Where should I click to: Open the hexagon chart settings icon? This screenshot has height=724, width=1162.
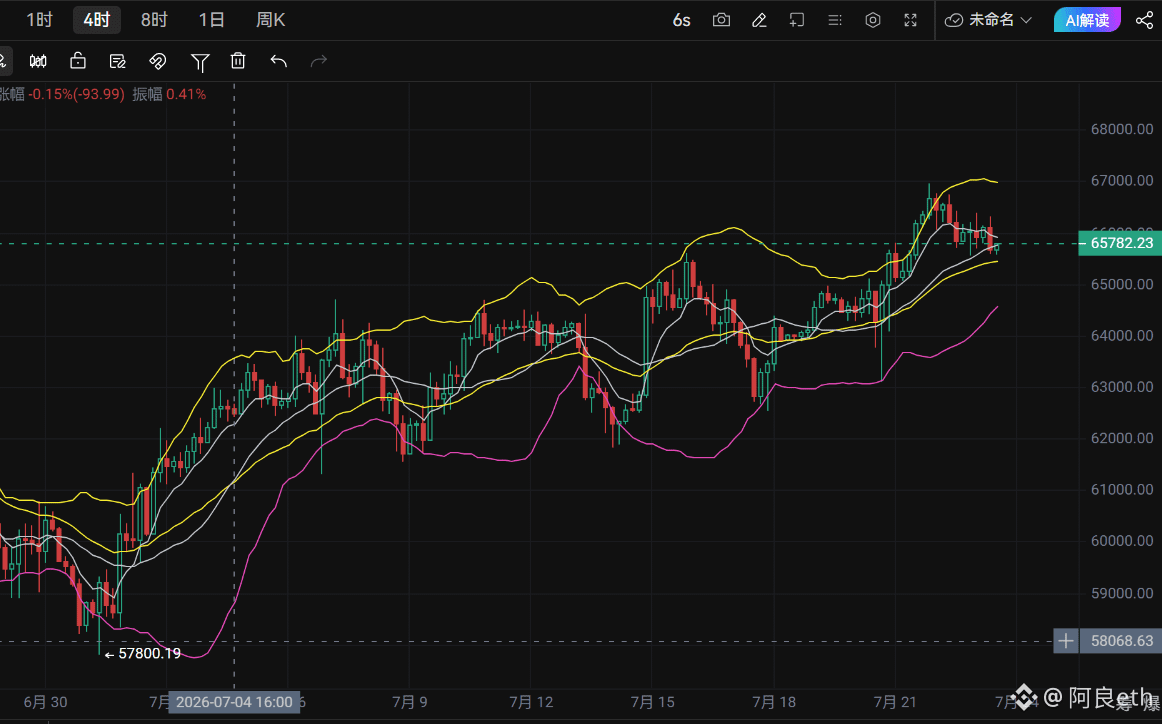click(873, 20)
